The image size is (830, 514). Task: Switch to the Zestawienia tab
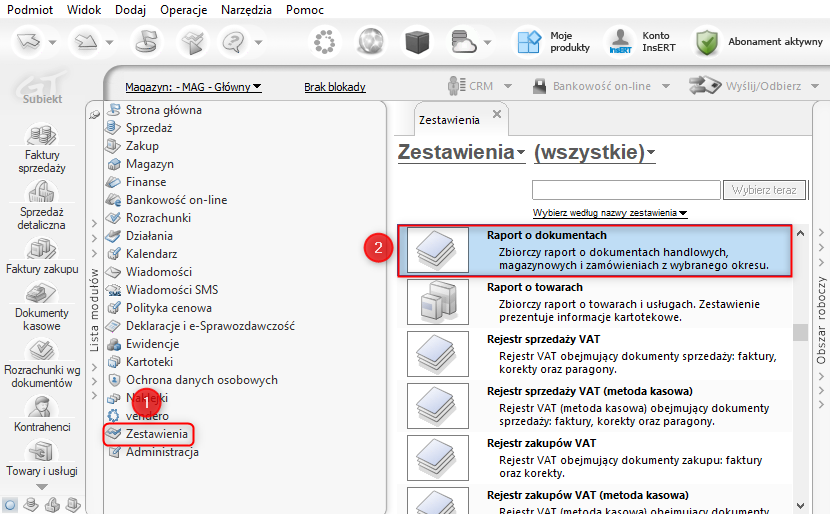(449, 120)
